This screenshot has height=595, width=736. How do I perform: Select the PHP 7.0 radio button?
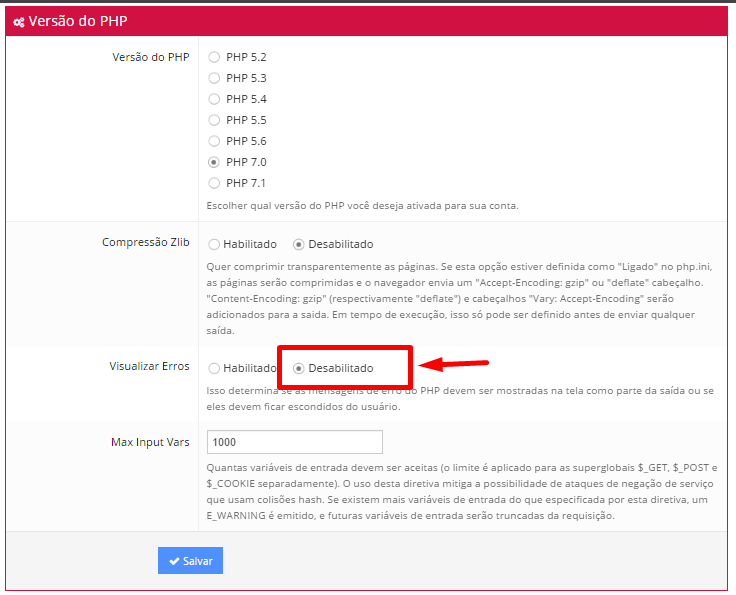[214, 162]
